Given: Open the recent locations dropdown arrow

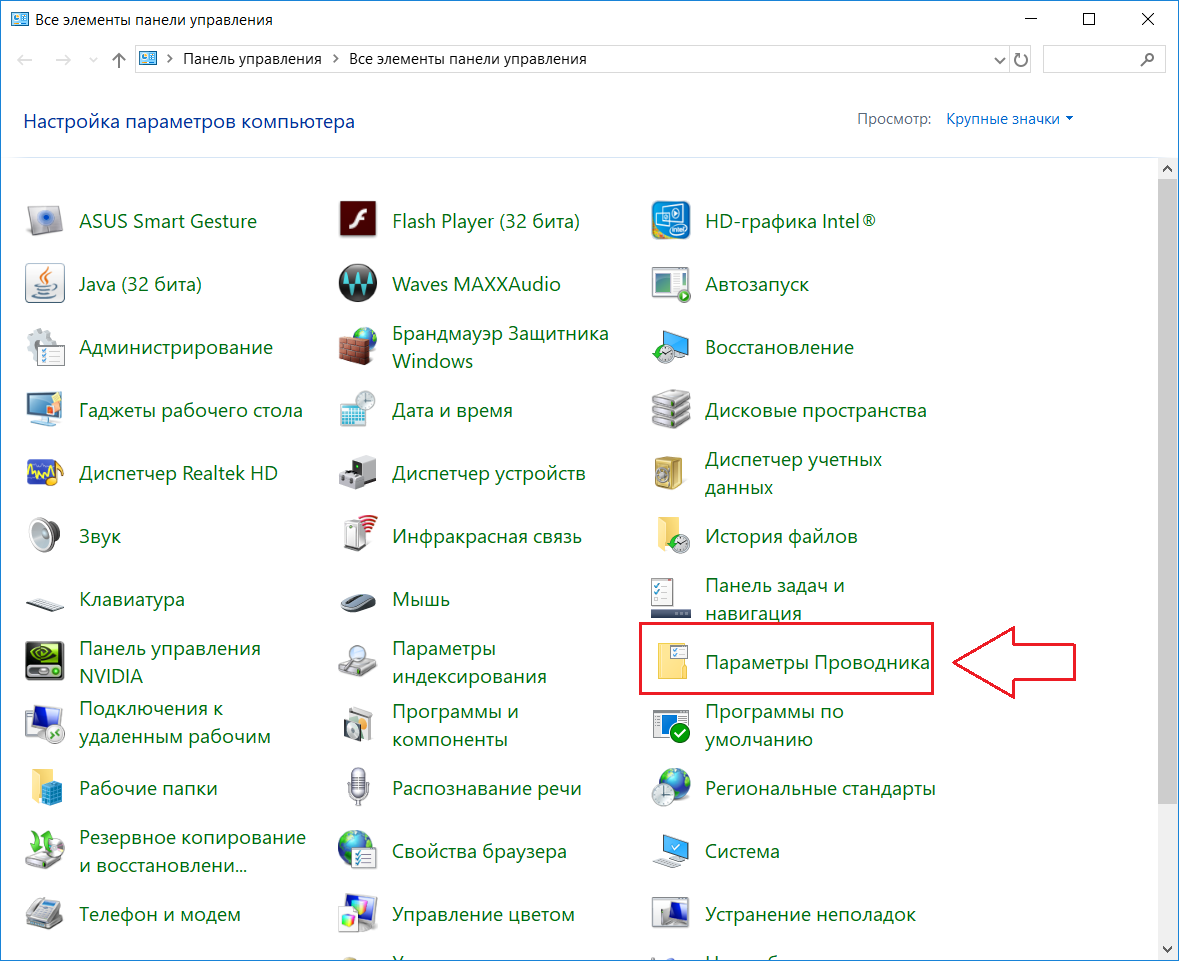Looking at the screenshot, I should [93, 59].
